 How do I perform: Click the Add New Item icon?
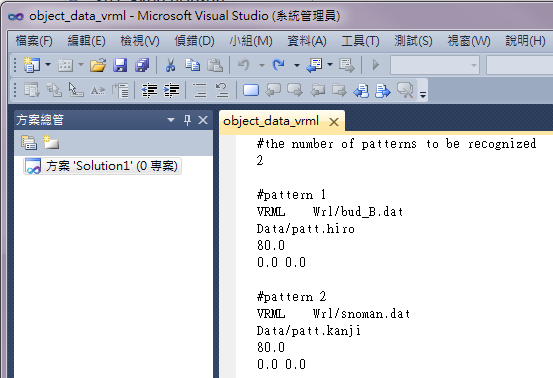pos(65,65)
